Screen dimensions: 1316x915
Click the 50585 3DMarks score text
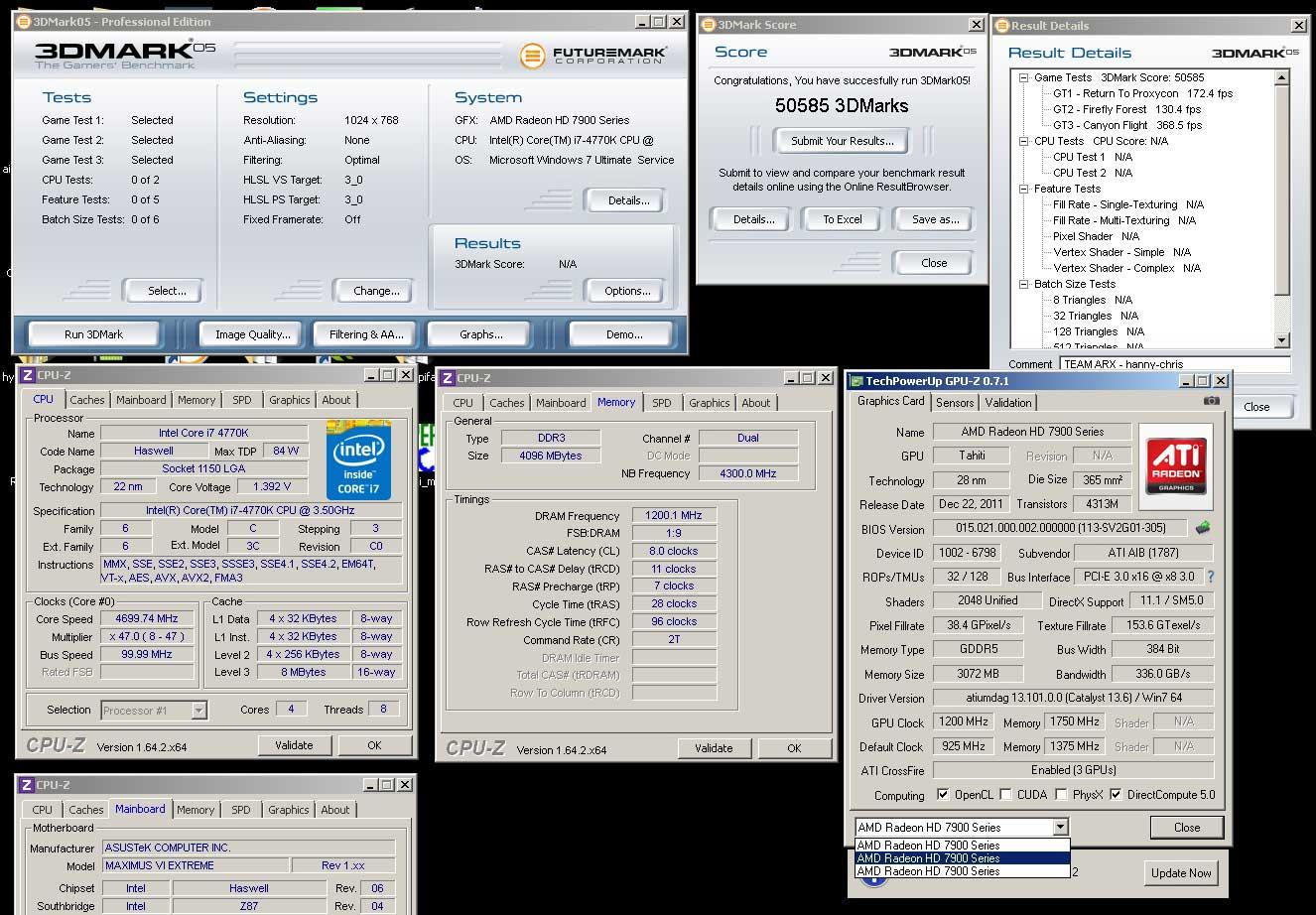coord(842,105)
